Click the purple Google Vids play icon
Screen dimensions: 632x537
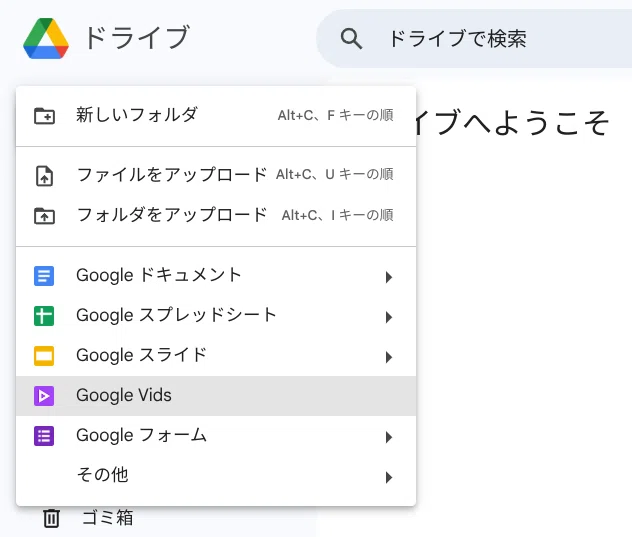pyautogui.click(x=44, y=396)
